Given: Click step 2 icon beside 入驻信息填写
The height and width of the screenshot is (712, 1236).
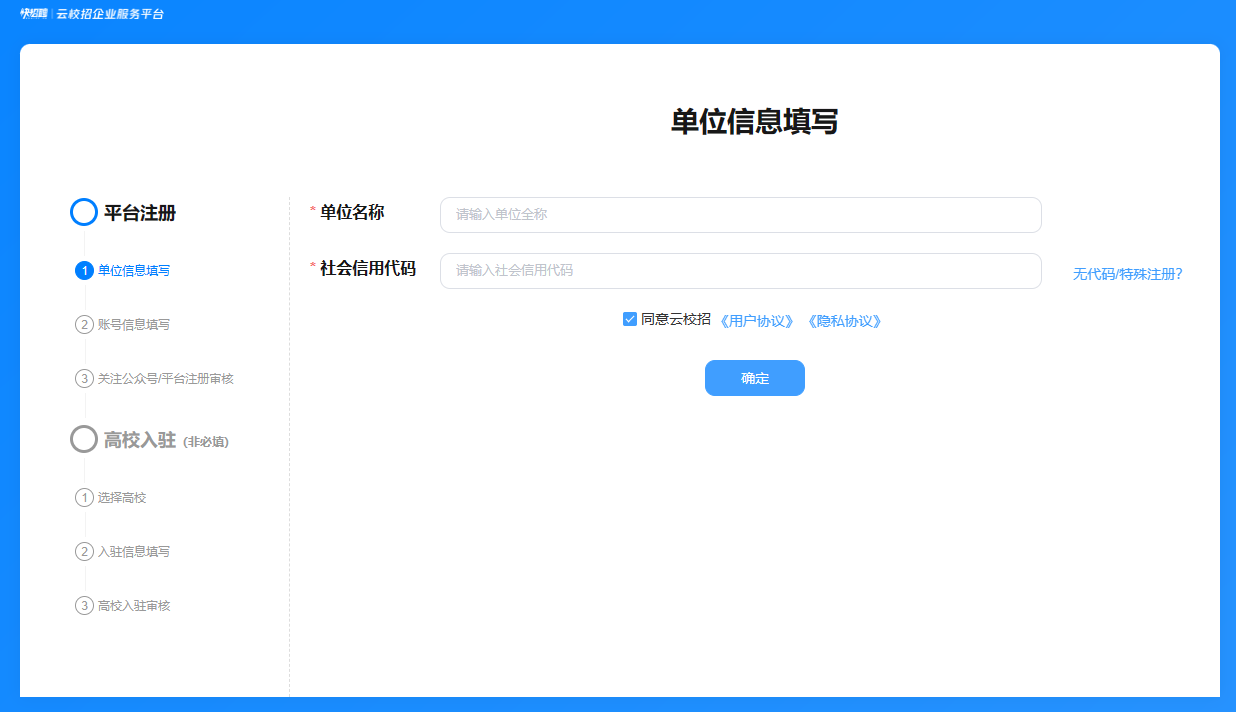Looking at the screenshot, I should tap(84, 551).
